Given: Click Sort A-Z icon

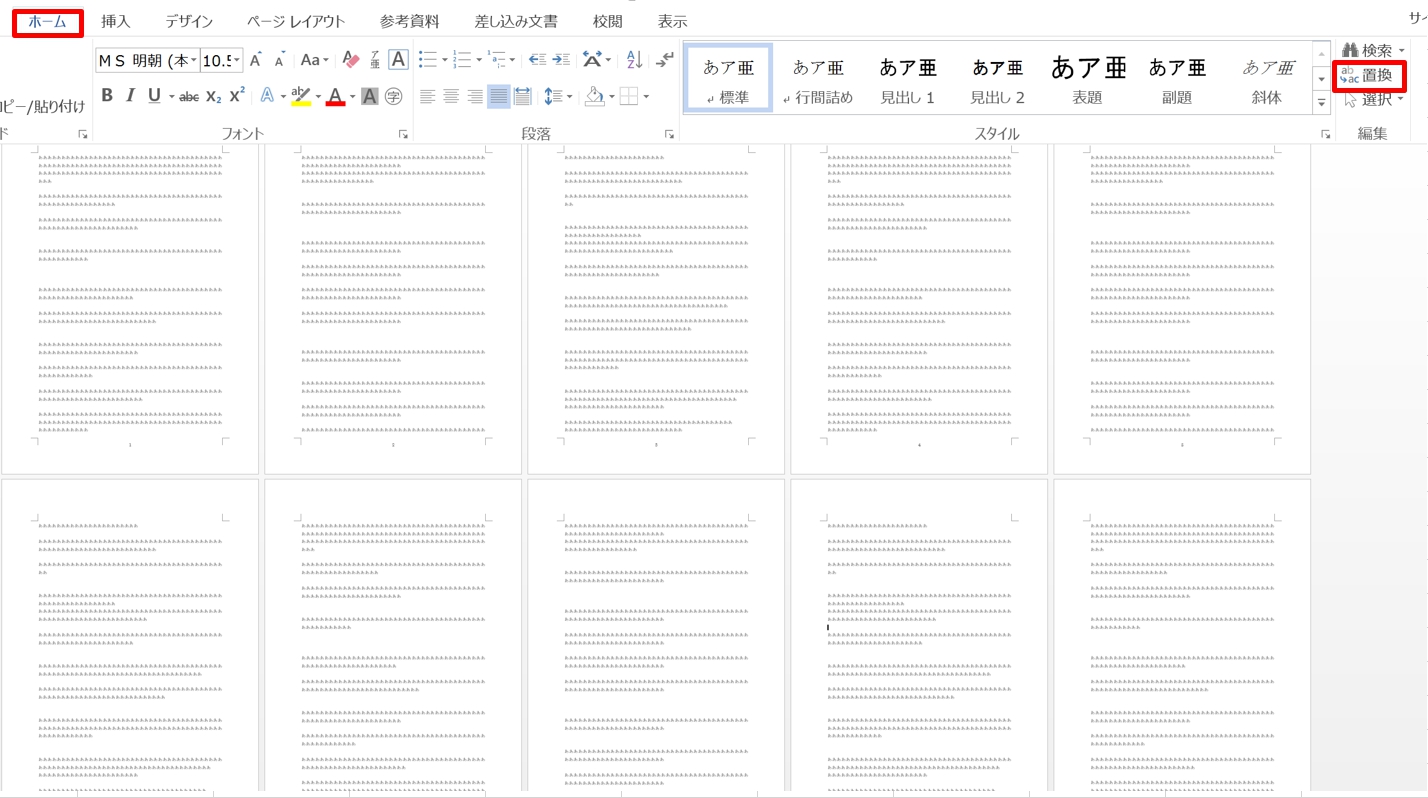Looking at the screenshot, I should [x=635, y=60].
